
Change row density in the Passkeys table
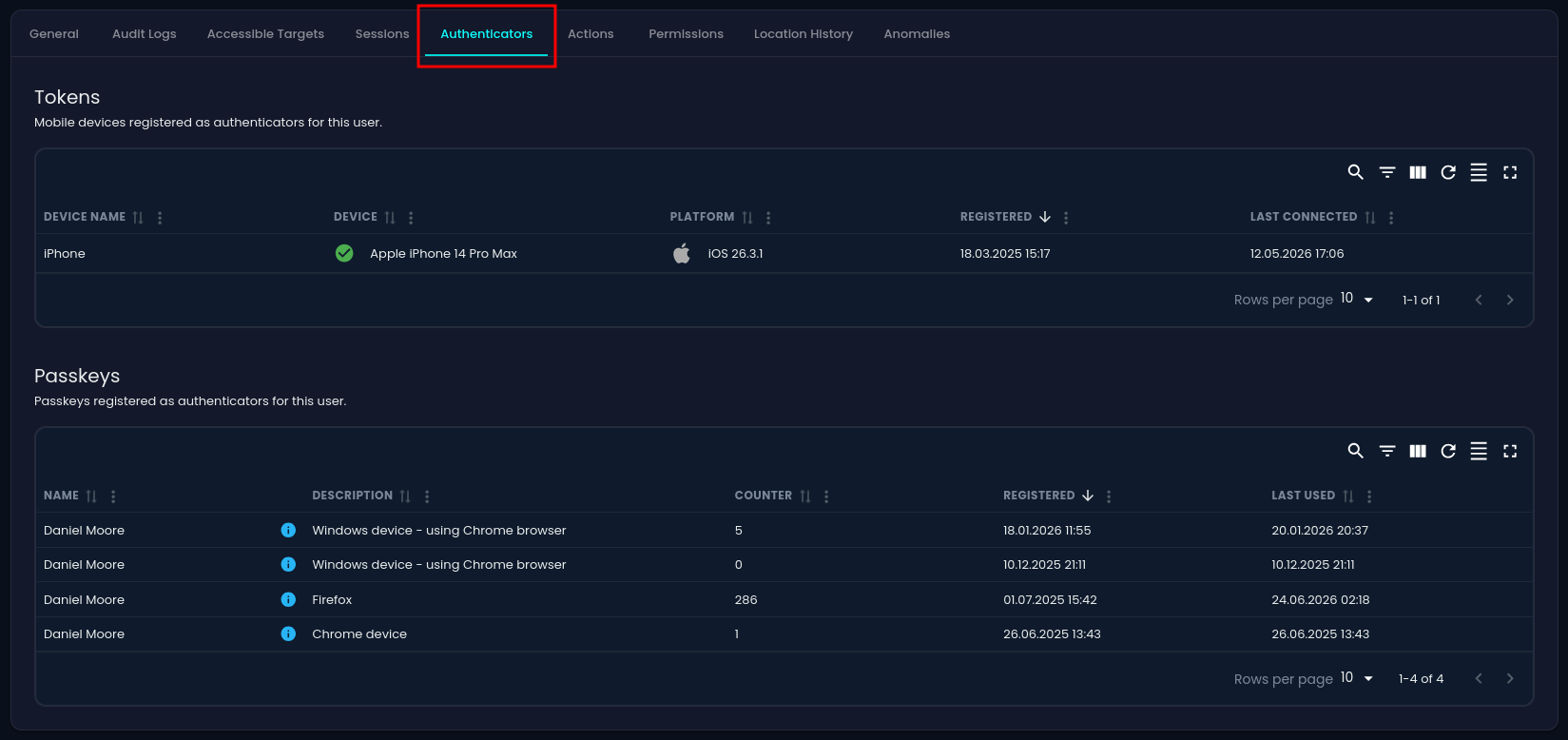point(1479,451)
